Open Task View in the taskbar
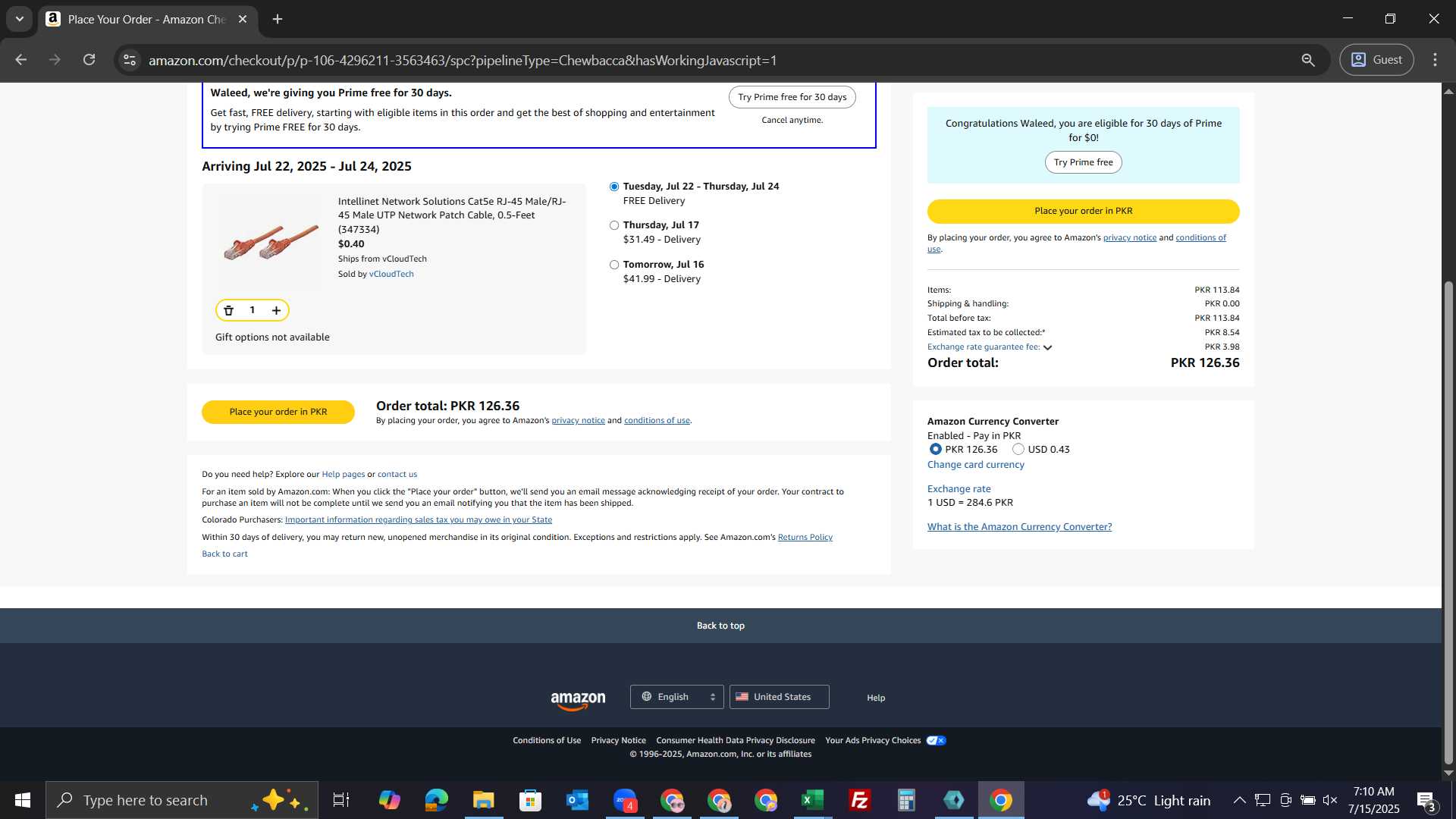Image resolution: width=1456 pixels, height=819 pixels. click(341, 800)
